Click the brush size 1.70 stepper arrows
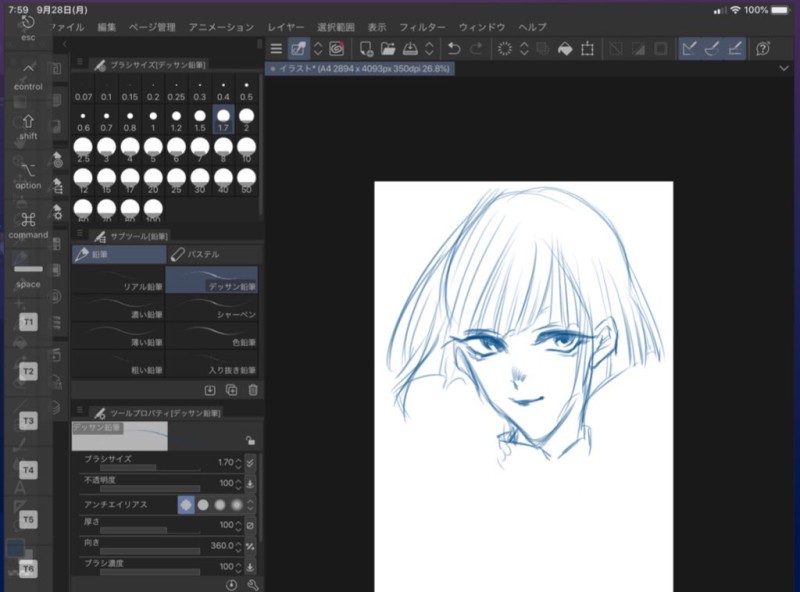 tap(237, 462)
